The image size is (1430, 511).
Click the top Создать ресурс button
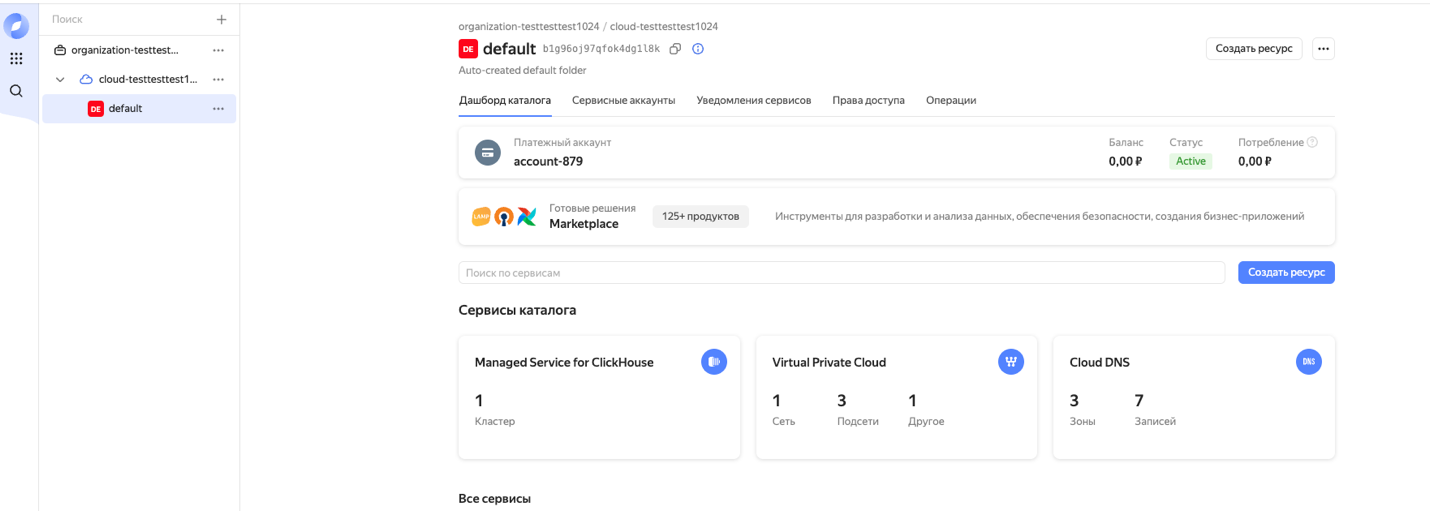[1254, 48]
